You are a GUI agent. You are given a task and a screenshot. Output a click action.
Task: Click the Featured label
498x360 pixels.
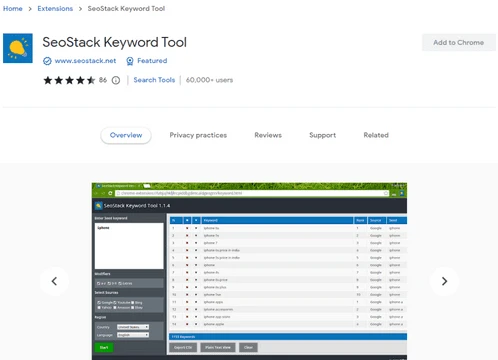click(152, 61)
